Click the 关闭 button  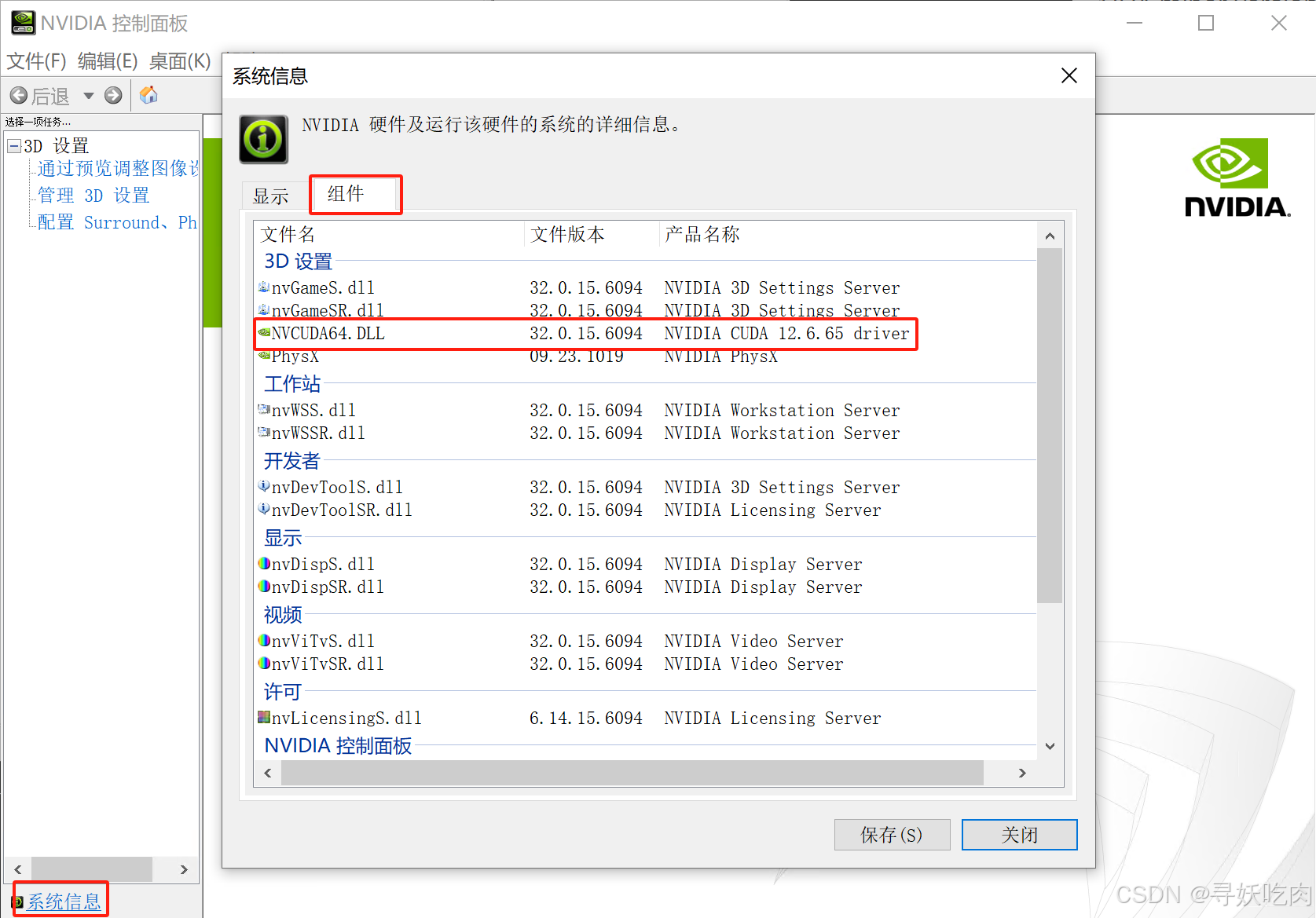pos(1019,835)
